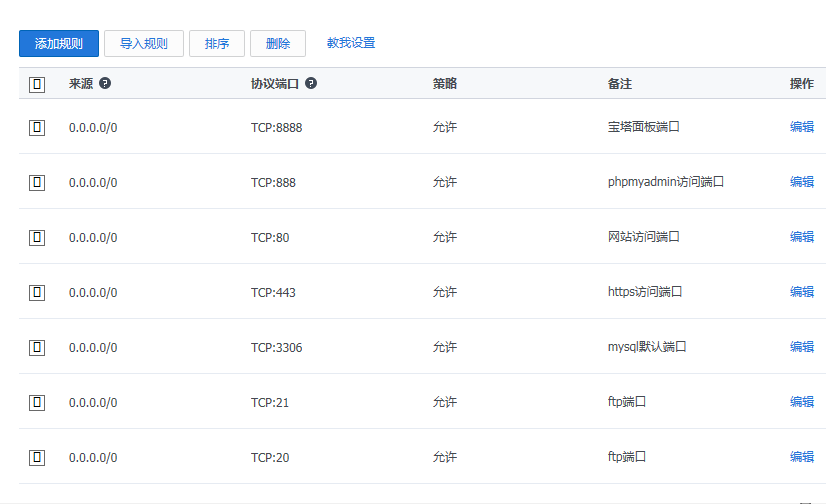Click the https访问端口 remark text
Image resolution: width=826 pixels, height=504 pixels.
click(x=645, y=292)
